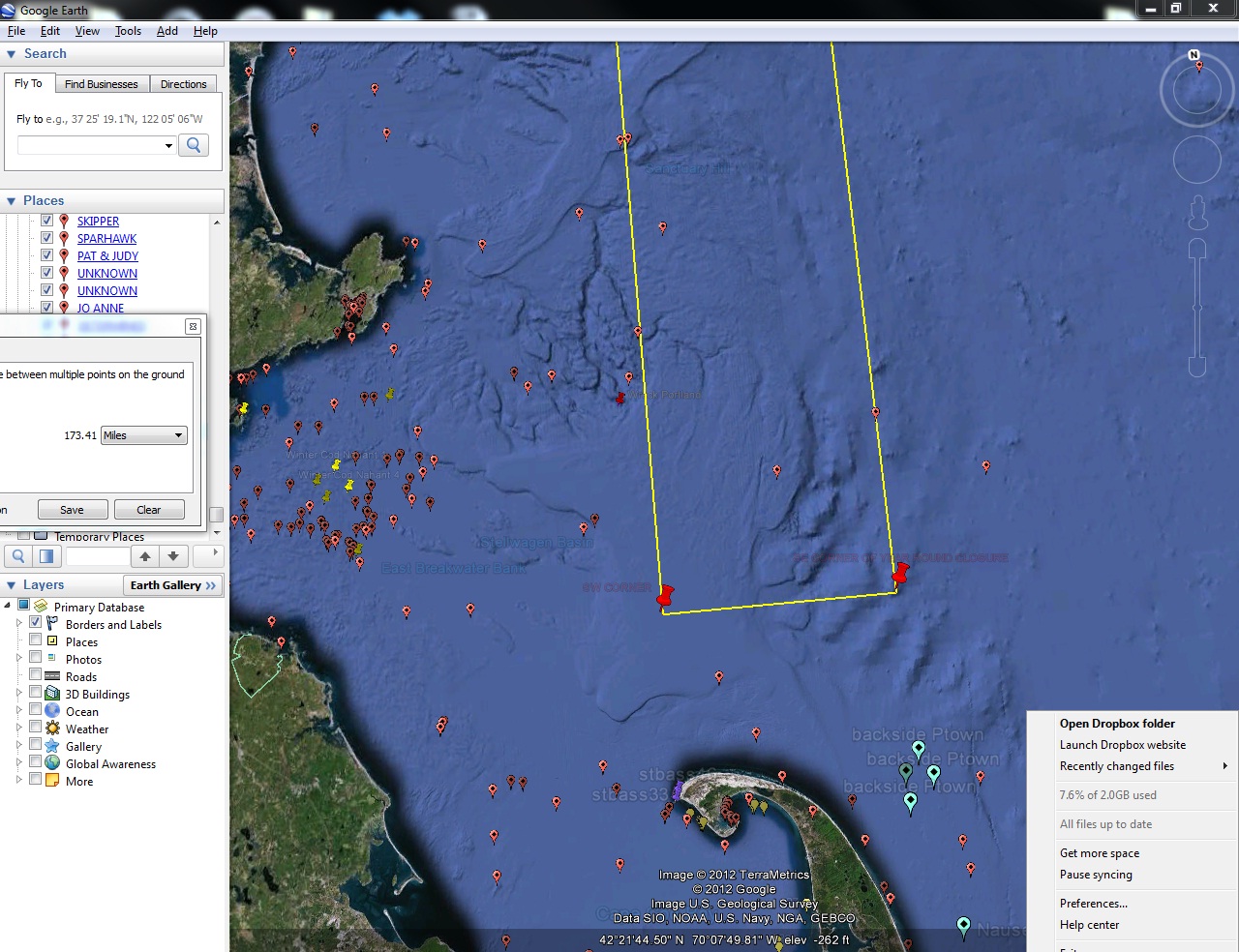
Task: Uncheck the Borders and Labels layer checkbox
Action: pos(35,622)
